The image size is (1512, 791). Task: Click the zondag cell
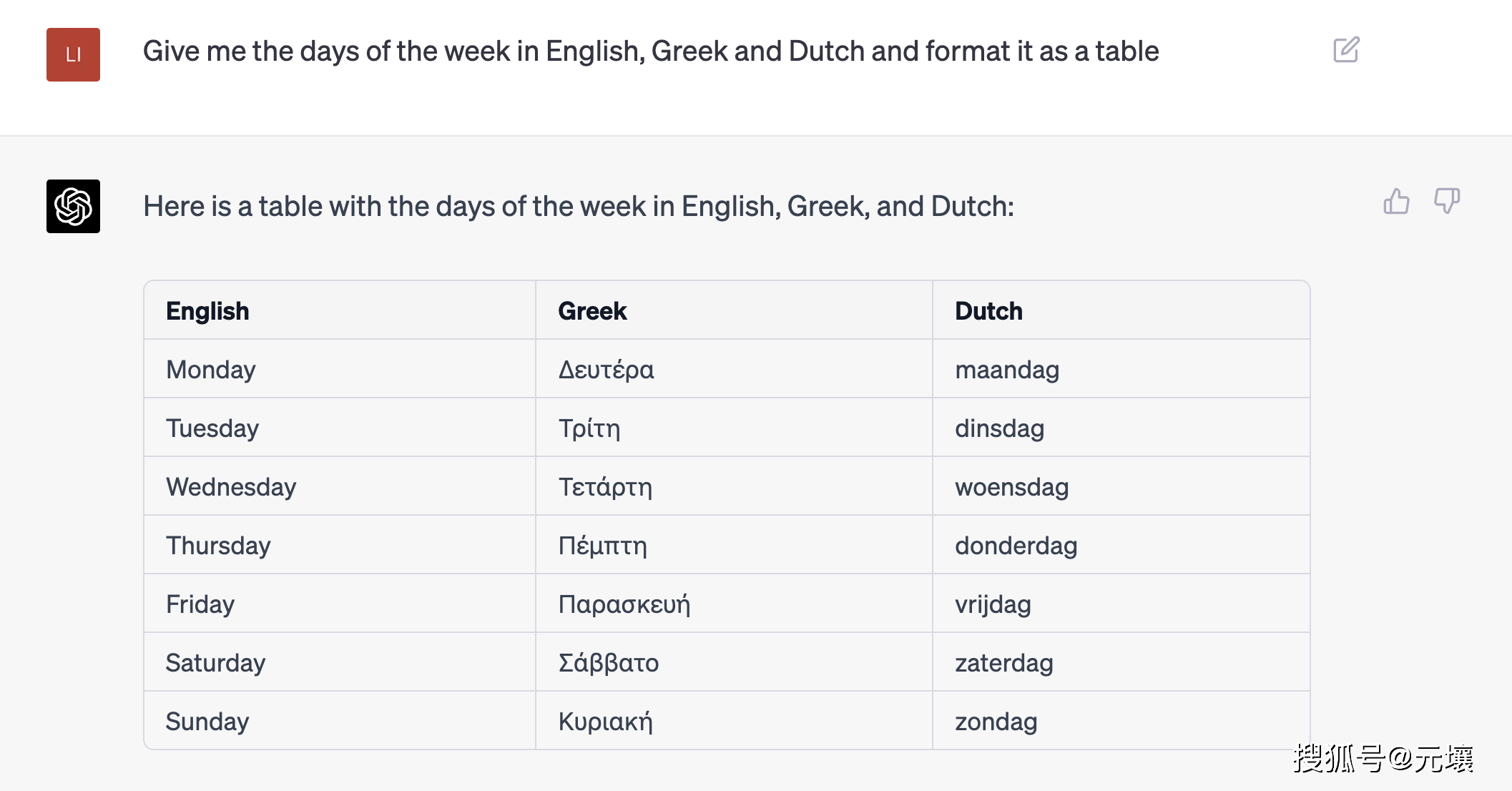pyautogui.click(x=1121, y=721)
